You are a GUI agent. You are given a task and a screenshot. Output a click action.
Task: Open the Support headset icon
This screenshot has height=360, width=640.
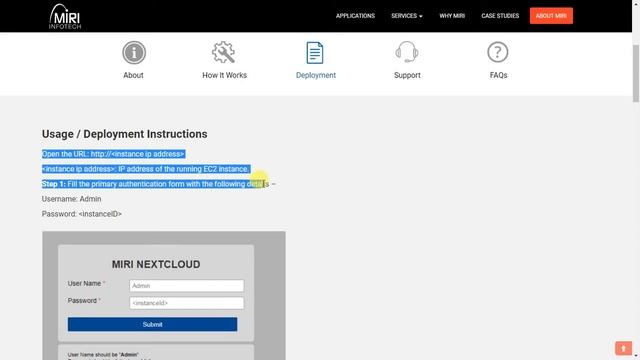tap(407, 52)
